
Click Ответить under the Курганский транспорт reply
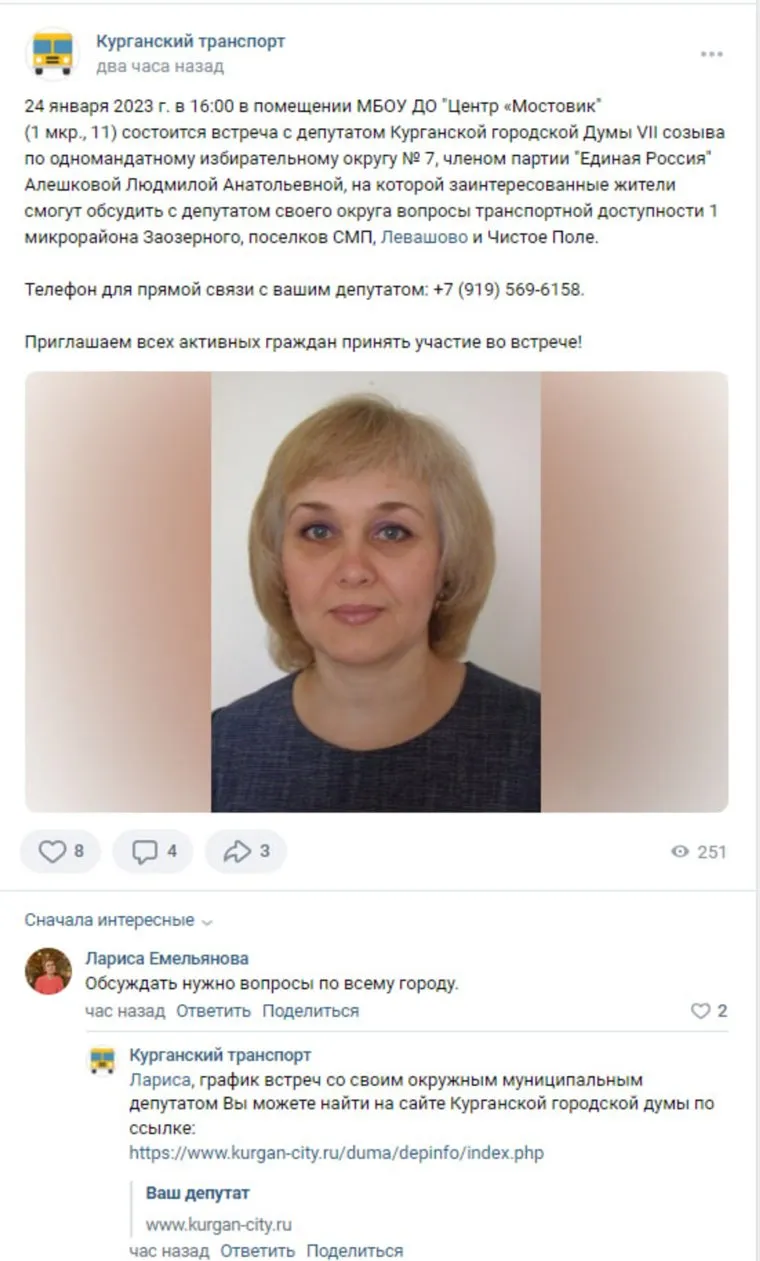[x=257, y=1251]
